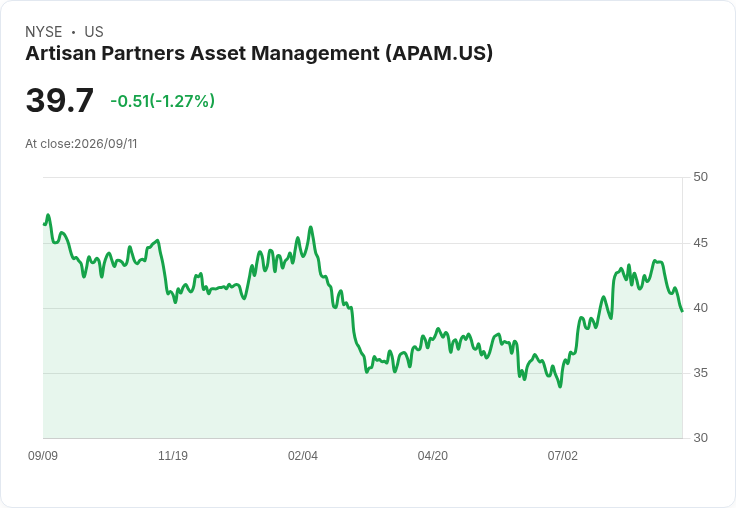This screenshot has width=736, height=508.
Task: Click the US market label
Action: [94, 32]
